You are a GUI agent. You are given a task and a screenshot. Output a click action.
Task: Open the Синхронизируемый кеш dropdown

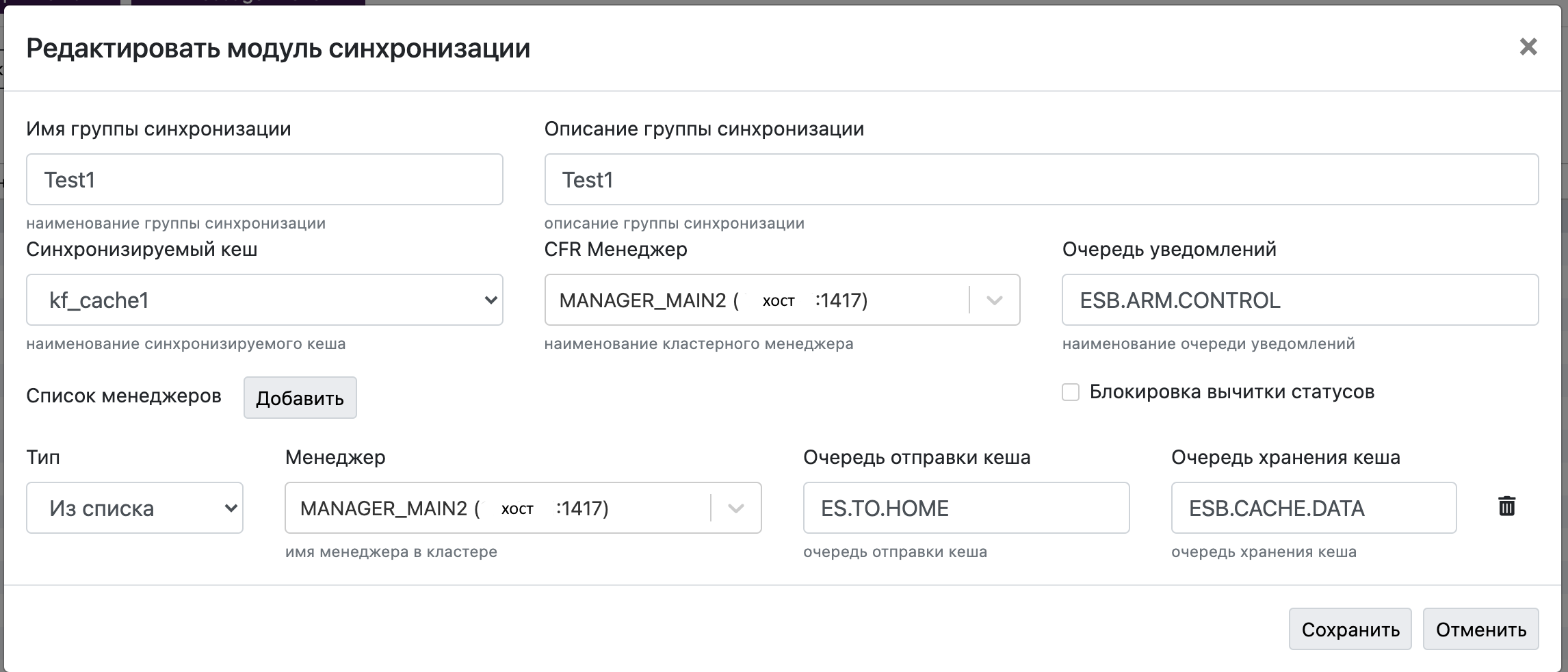(x=264, y=300)
